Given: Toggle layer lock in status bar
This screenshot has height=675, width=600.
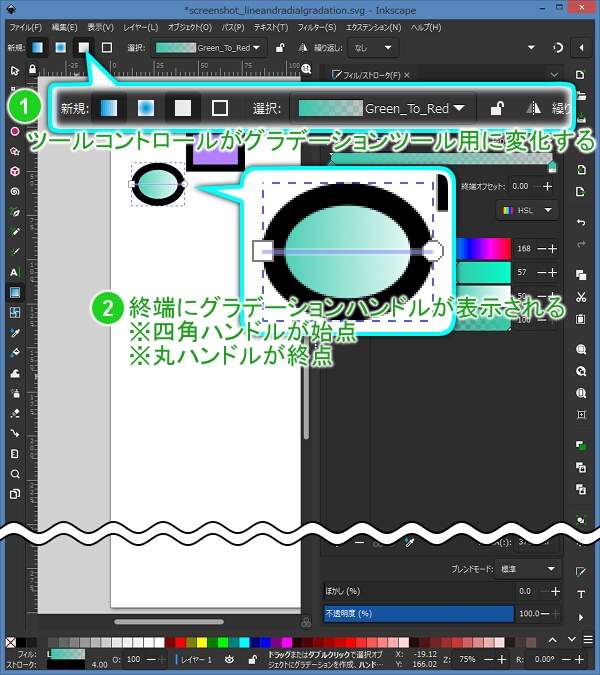Looking at the screenshot, I should point(253,659).
